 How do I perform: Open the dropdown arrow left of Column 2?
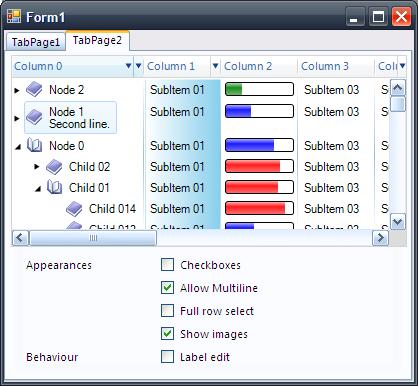[216, 66]
